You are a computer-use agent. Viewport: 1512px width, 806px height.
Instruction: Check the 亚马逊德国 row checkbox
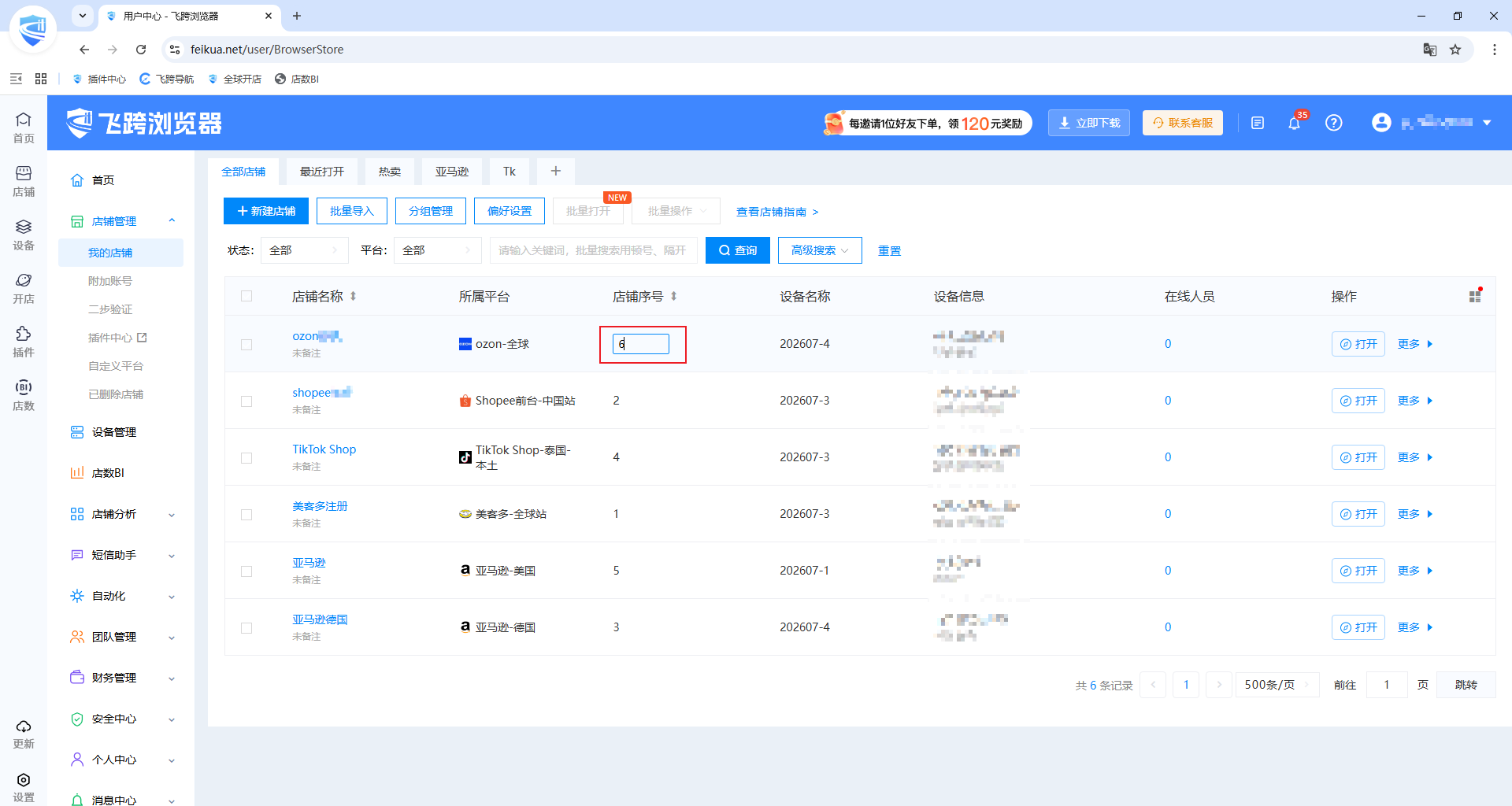(246, 627)
